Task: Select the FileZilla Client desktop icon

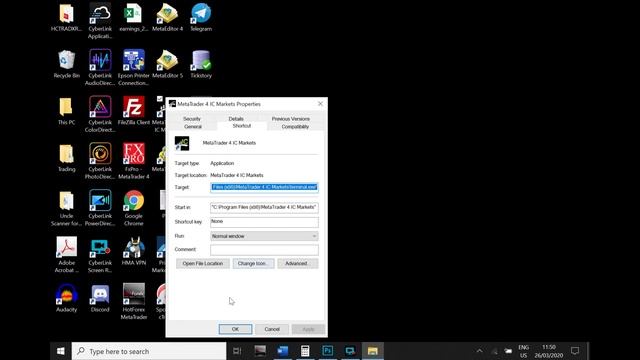Action: click(133, 111)
